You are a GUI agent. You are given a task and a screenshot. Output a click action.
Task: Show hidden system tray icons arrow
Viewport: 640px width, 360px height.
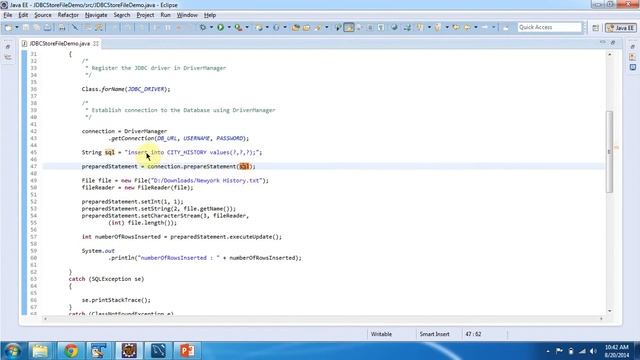pyautogui.click(x=548, y=351)
